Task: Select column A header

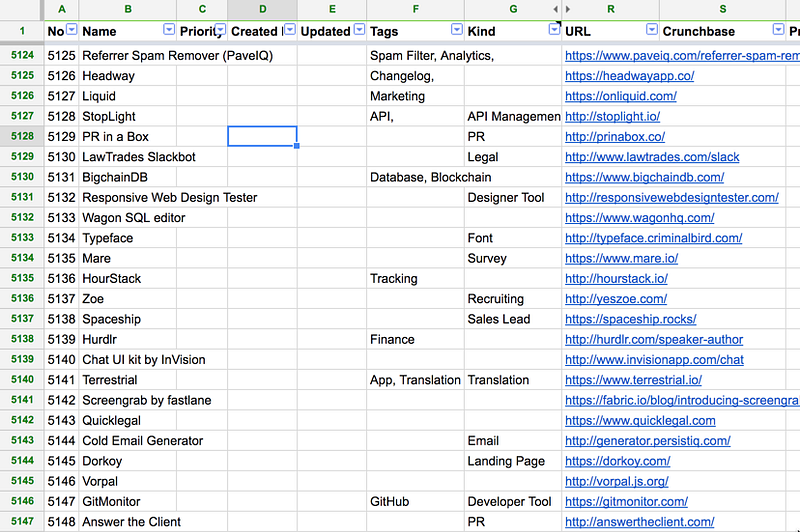Action: (x=62, y=9)
